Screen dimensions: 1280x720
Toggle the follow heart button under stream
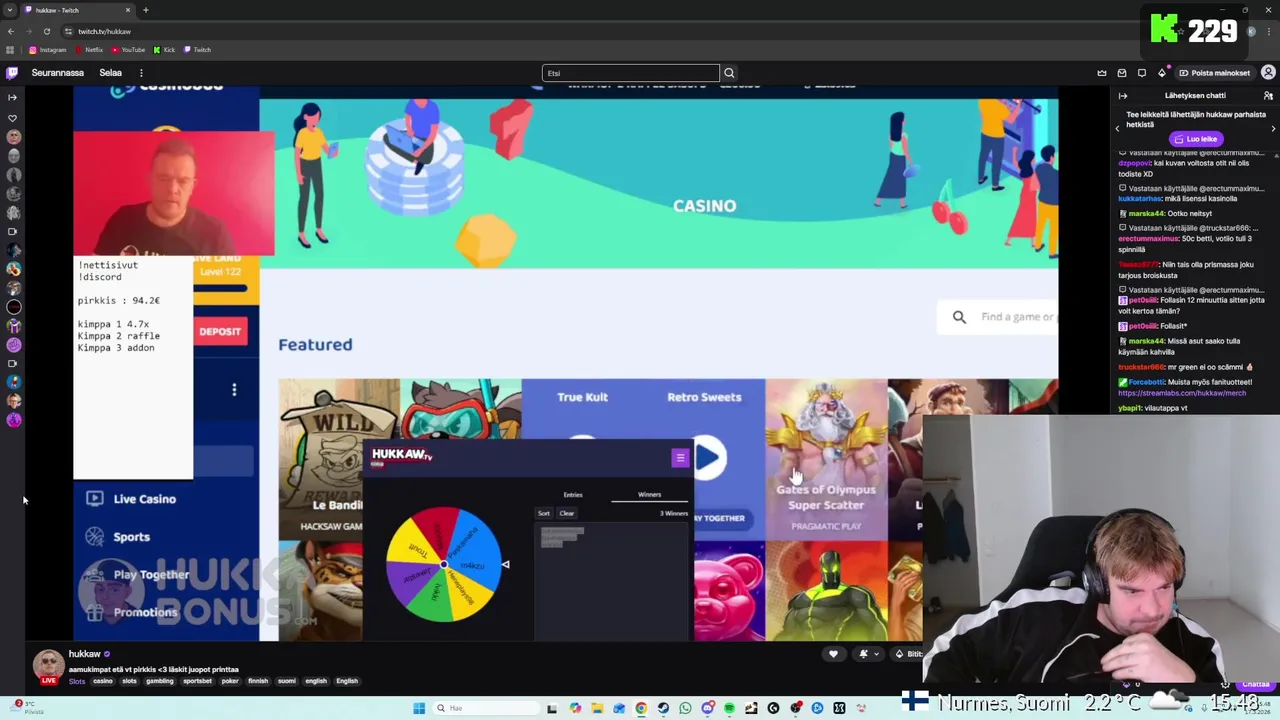833,654
